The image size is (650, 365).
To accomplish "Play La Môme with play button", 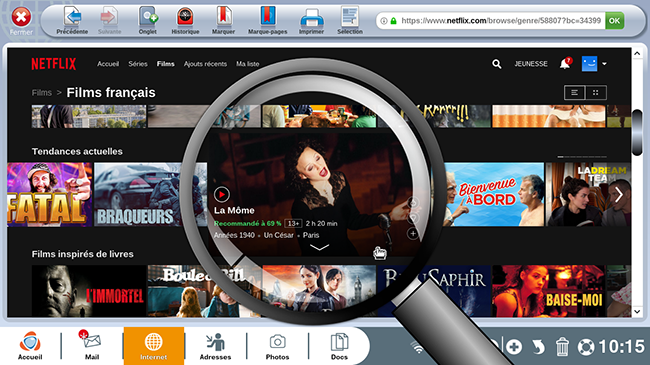I will [x=222, y=195].
